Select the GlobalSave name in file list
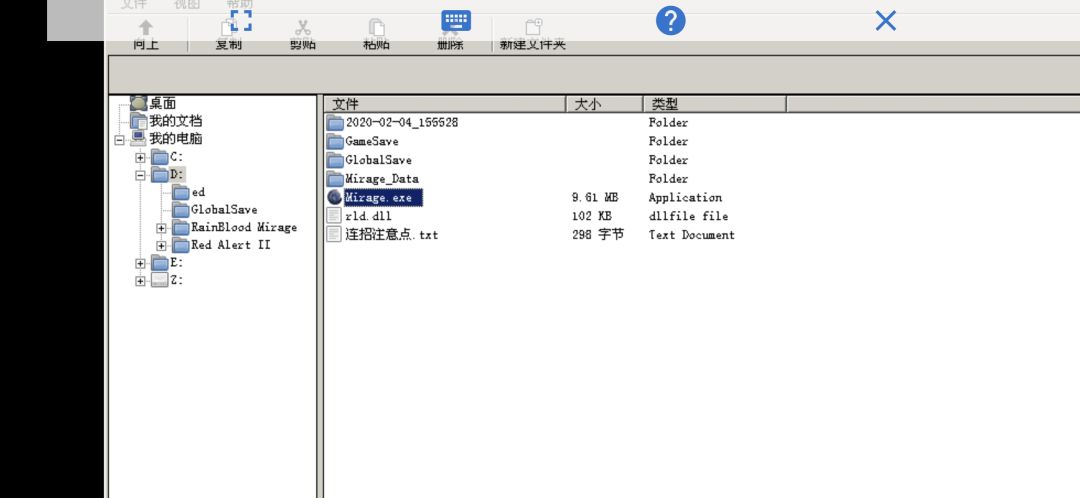This screenshot has height=498, width=1080. 378,160
